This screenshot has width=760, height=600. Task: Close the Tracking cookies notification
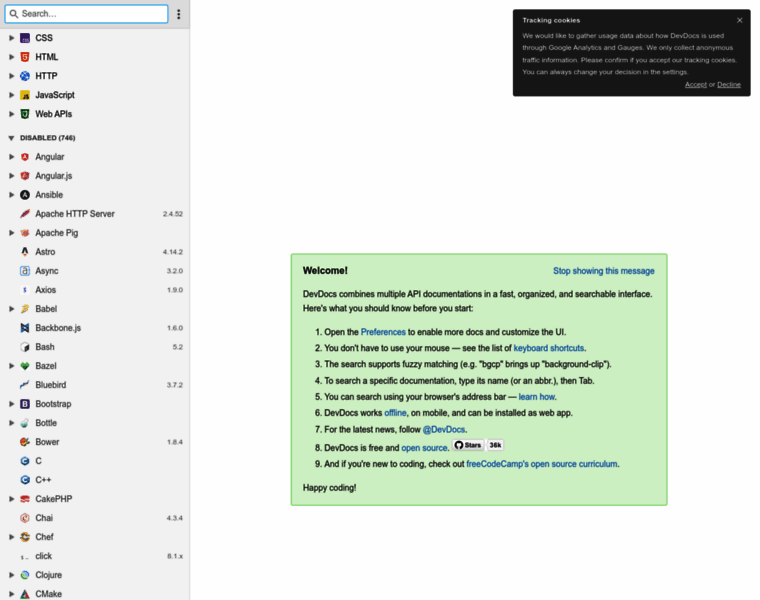(x=740, y=20)
